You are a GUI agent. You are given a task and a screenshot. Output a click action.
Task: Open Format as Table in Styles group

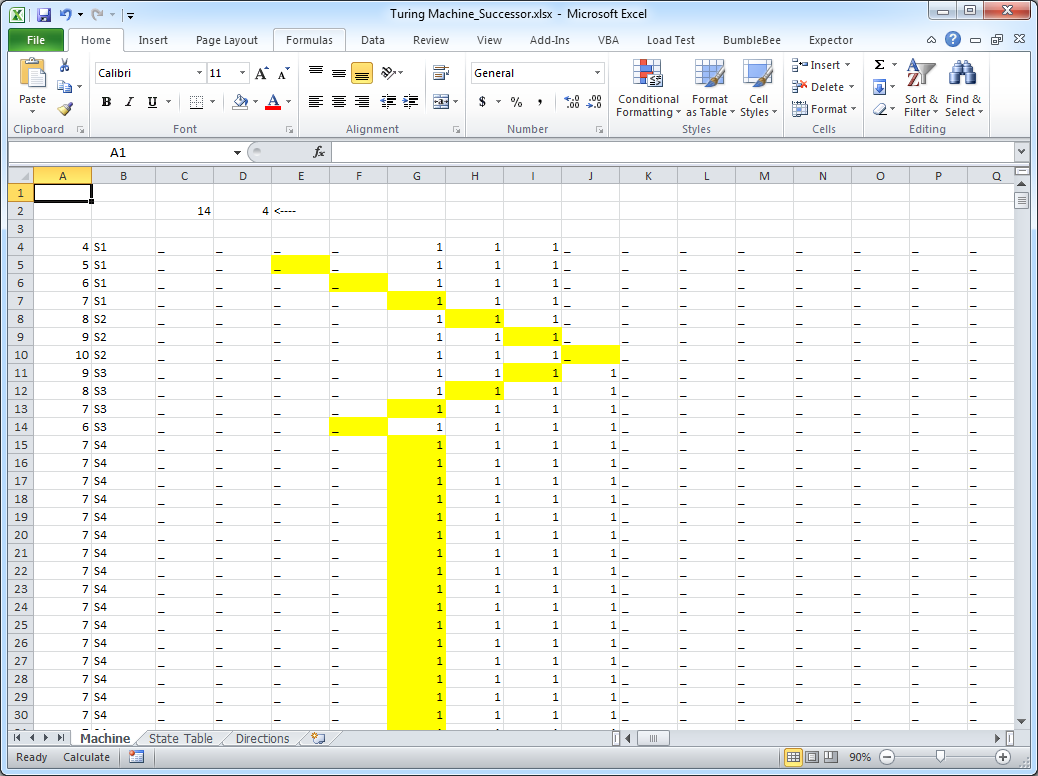(710, 88)
